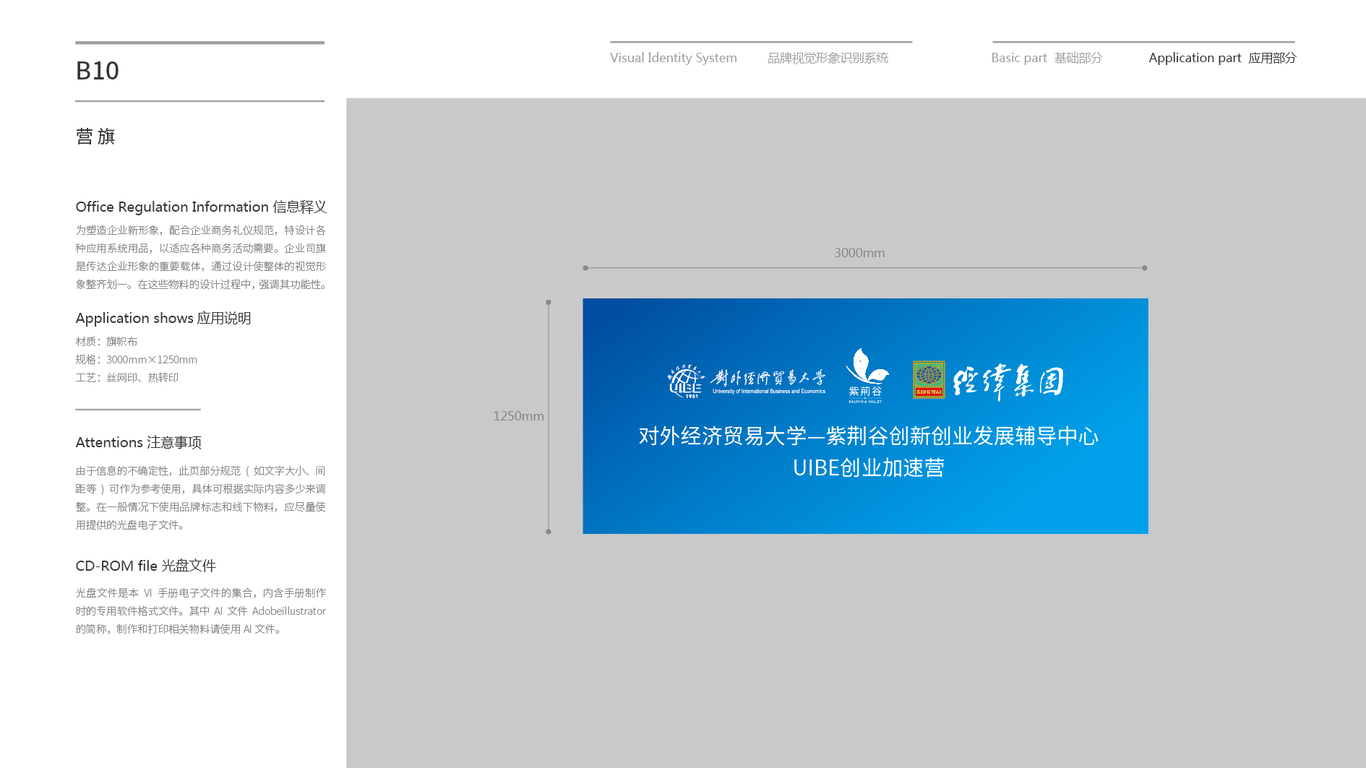Click the 材质：旗帜布 line
The image size is (1366, 768).
click(107, 342)
